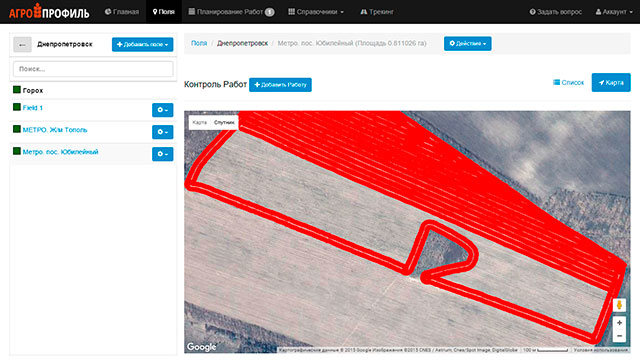Open gear menu for Метро. пос. Юбилейный
Screen dimensions: 640x360
(162, 154)
